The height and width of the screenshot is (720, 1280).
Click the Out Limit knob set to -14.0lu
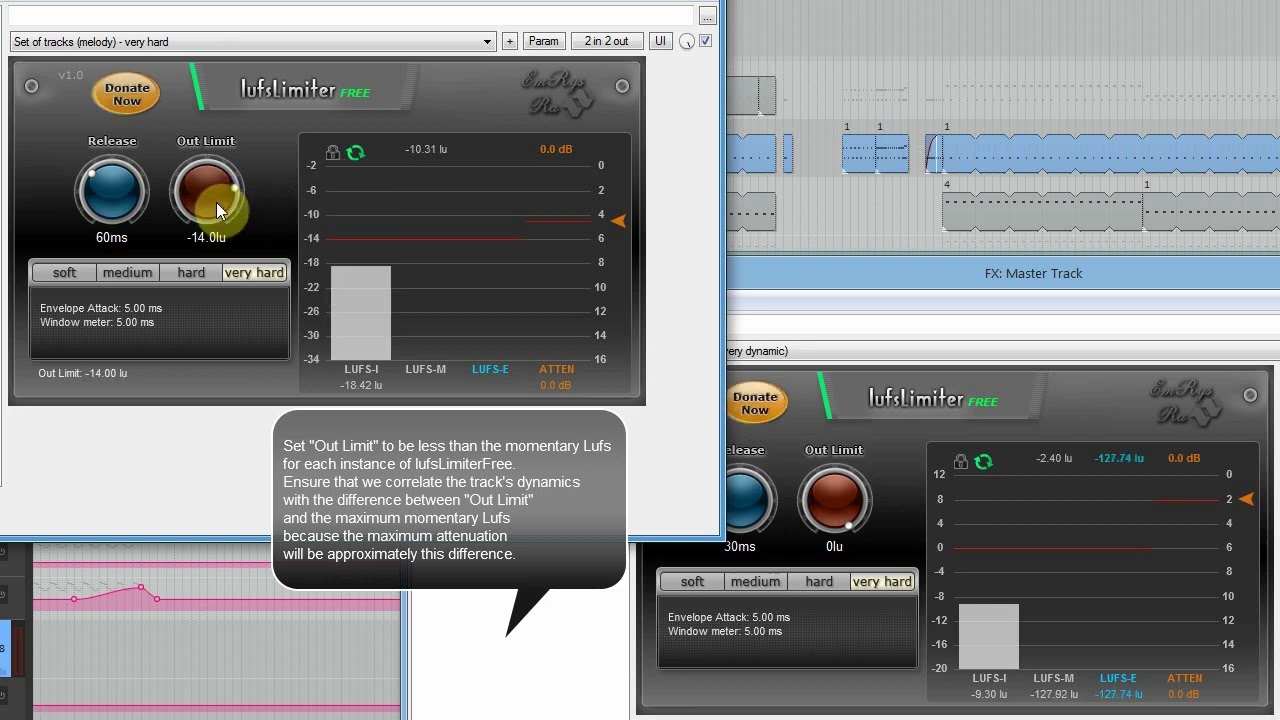[x=206, y=192]
